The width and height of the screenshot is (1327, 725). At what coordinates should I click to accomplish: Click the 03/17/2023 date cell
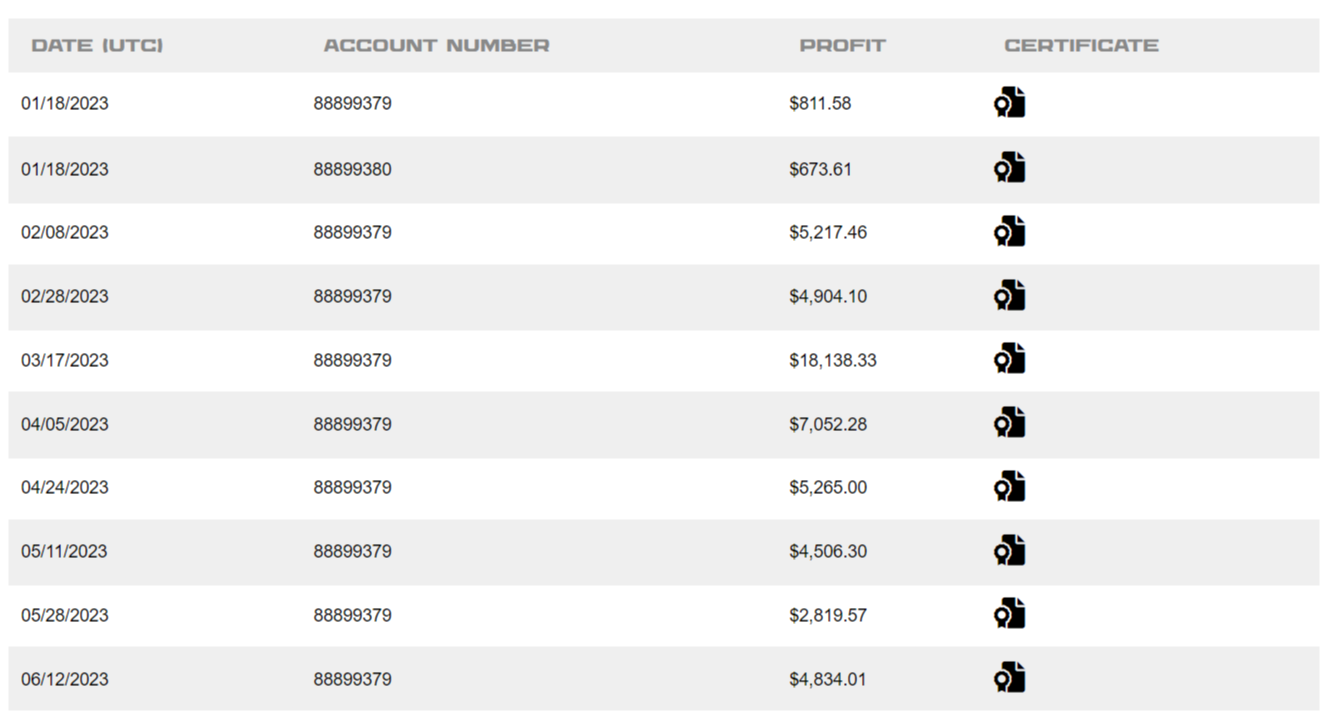[x=65, y=360]
